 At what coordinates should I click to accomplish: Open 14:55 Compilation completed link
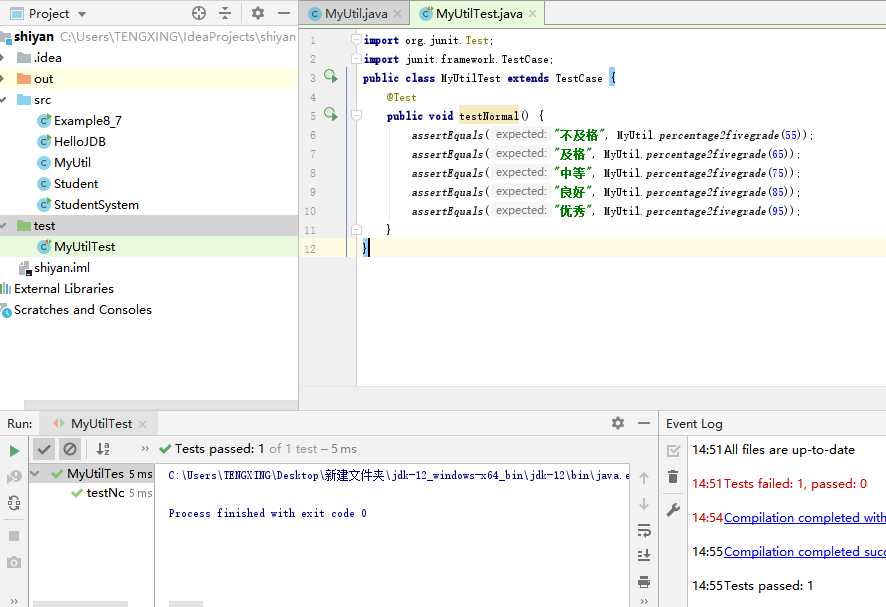(805, 552)
